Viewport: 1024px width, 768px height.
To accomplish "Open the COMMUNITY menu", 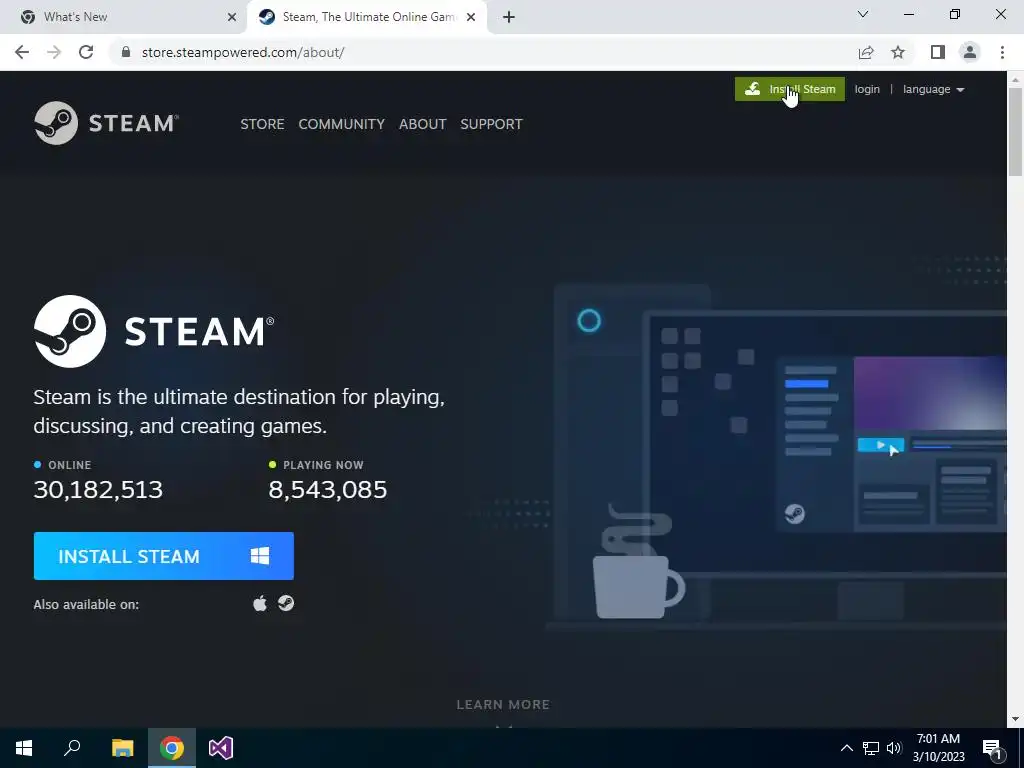I will pos(342,124).
